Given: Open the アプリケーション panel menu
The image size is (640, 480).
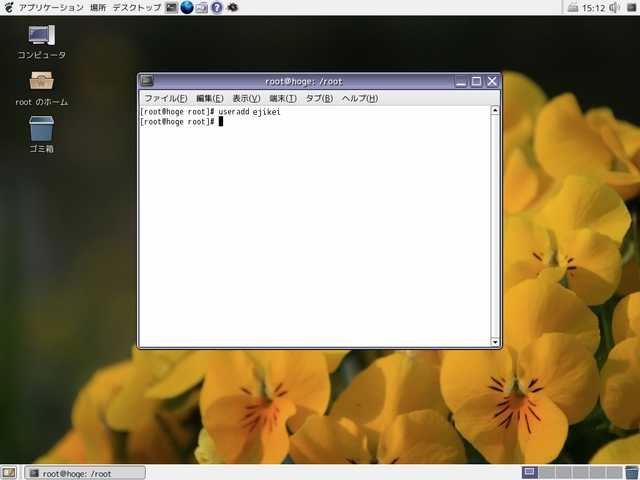Looking at the screenshot, I should (51, 7).
